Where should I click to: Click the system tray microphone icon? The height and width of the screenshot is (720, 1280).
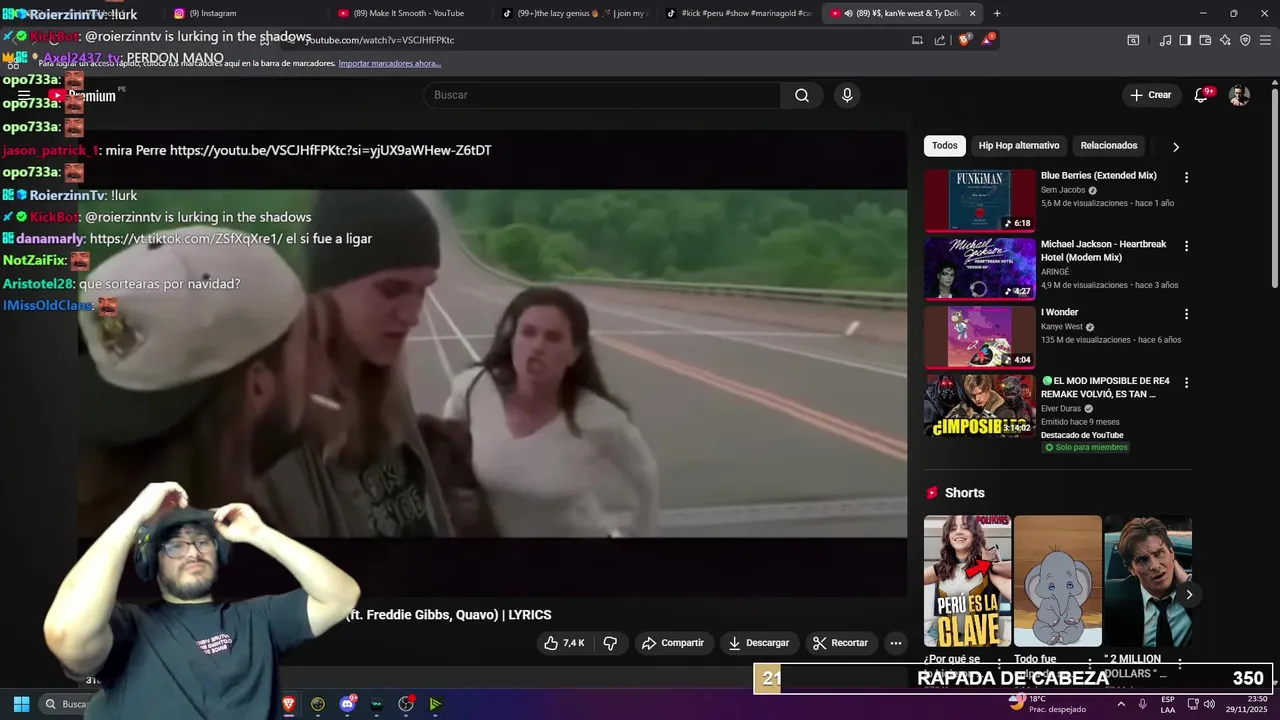1142,704
